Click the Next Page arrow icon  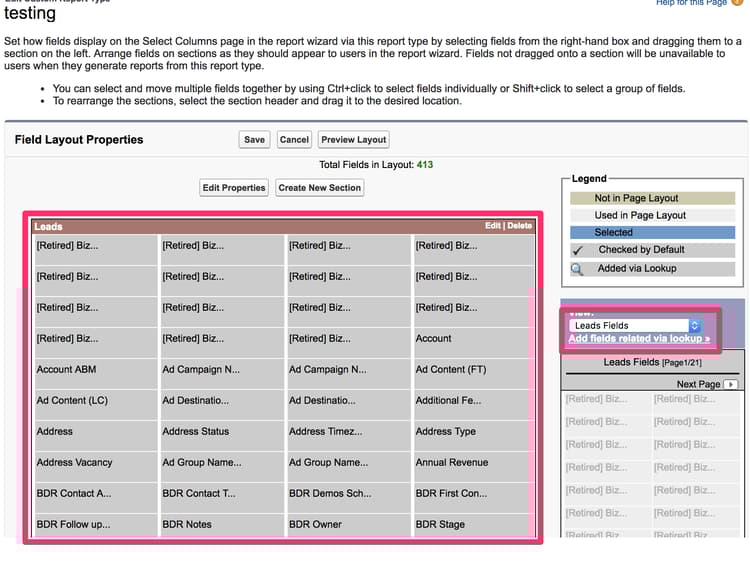(730, 384)
